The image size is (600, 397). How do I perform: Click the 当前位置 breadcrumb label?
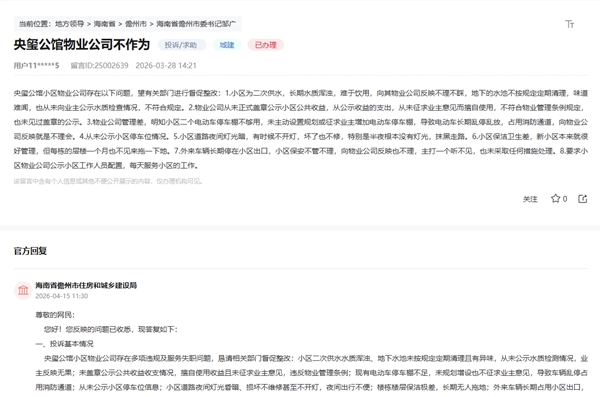click(34, 24)
